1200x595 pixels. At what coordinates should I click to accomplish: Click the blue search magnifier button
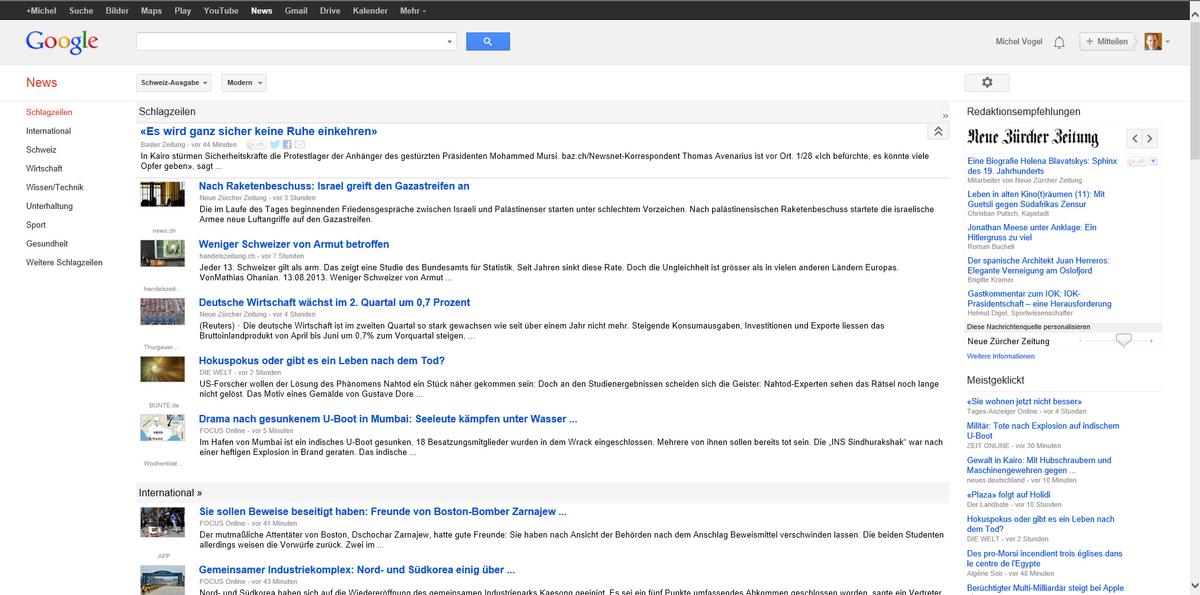tap(488, 41)
